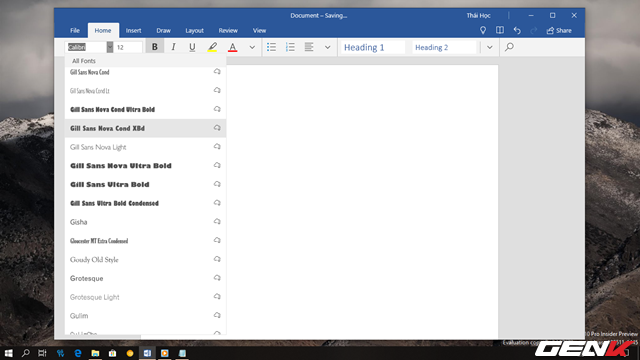
Task: Select Gill Sans Nova Cond font
Action: point(145,72)
